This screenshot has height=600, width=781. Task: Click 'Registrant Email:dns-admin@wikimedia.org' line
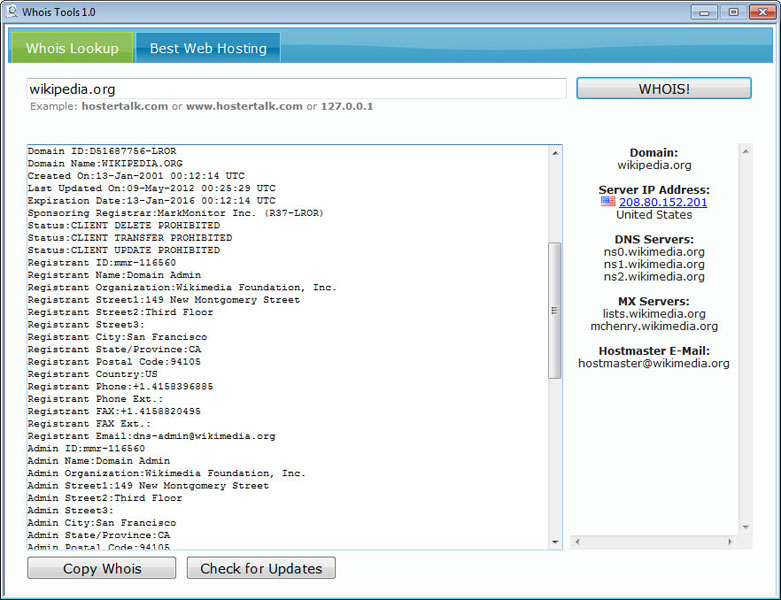[151, 436]
